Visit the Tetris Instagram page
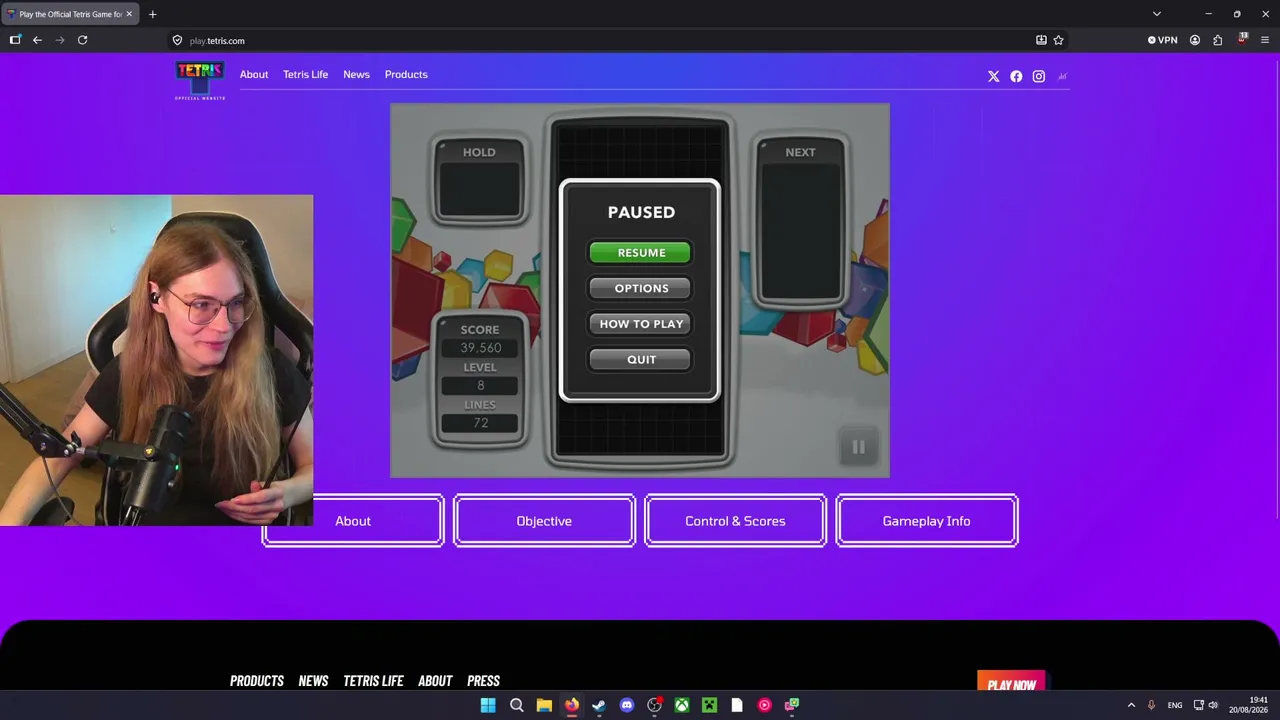The width and height of the screenshot is (1280, 720). tap(1039, 76)
